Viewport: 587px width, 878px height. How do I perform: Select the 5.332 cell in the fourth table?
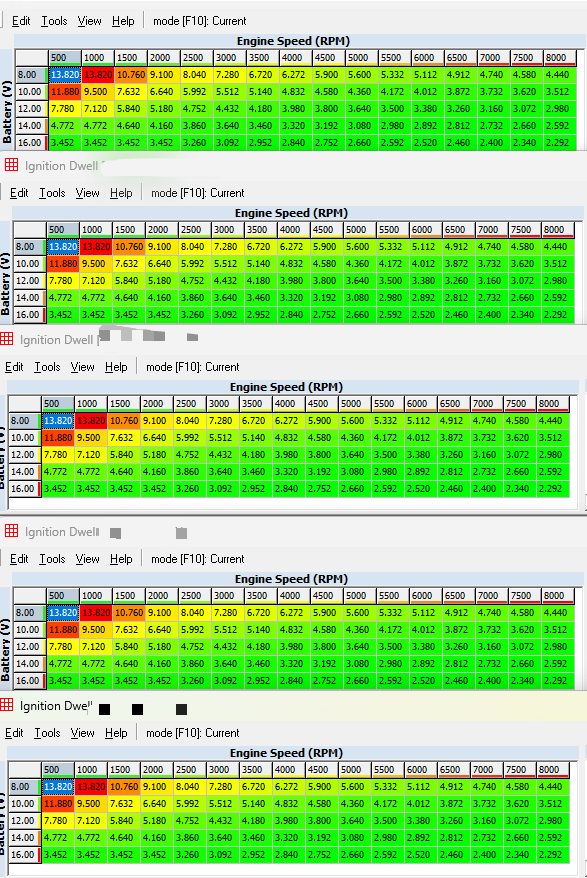(392, 613)
